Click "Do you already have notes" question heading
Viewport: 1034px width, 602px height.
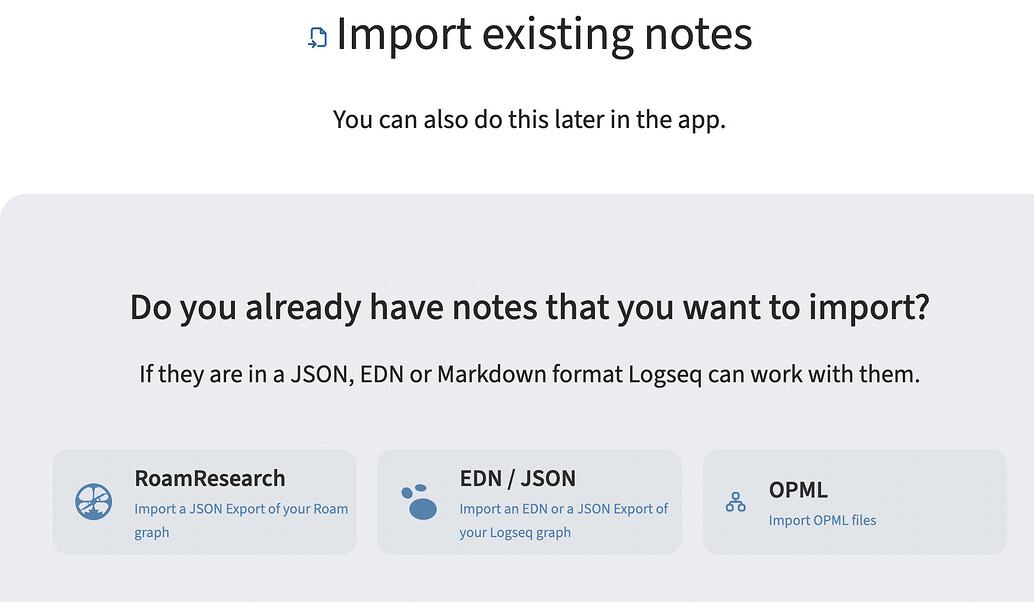click(x=529, y=307)
